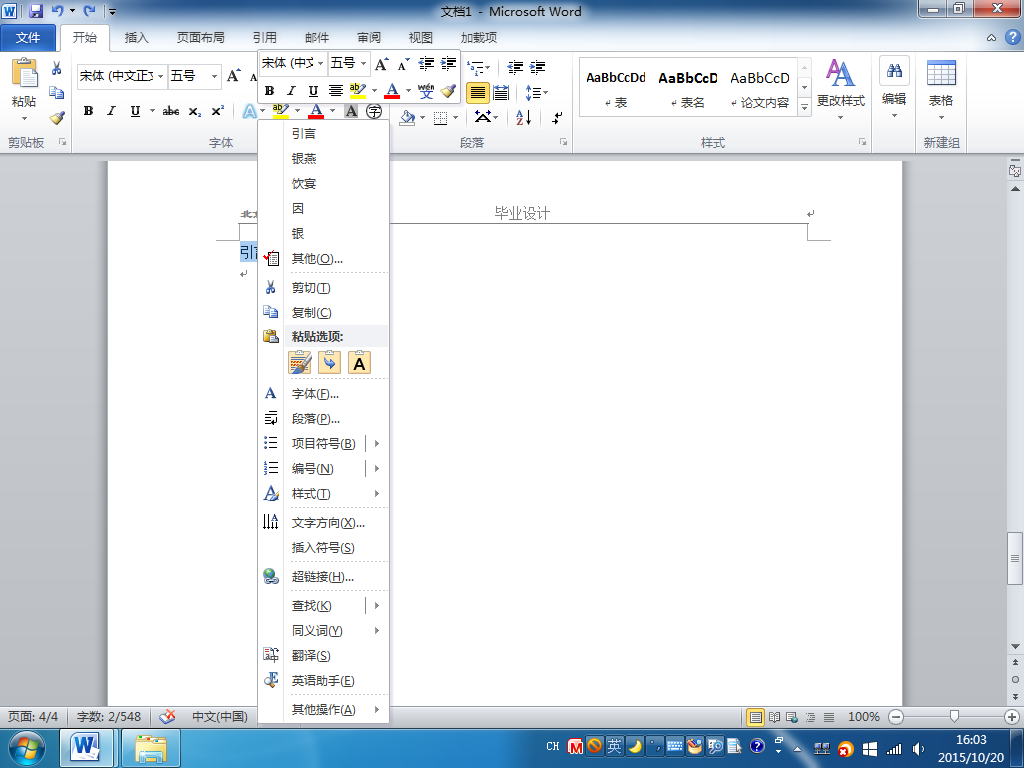The width and height of the screenshot is (1024, 768).
Task: Click the Redo arrow in the title bar
Action: point(90,10)
